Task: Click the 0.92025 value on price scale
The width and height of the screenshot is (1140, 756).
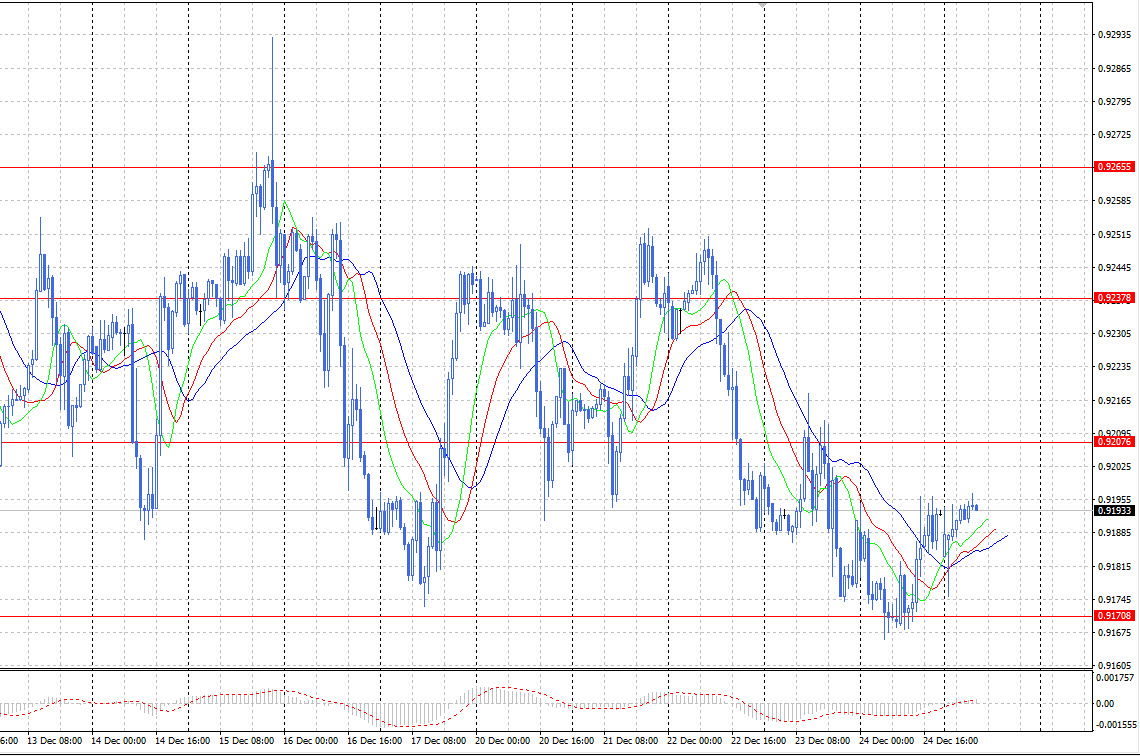Action: [1115, 467]
